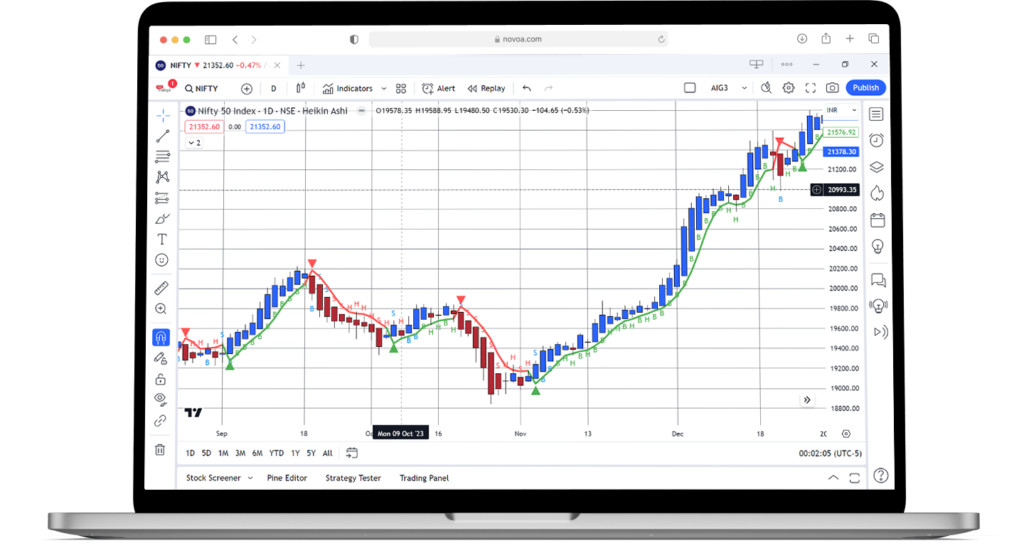The height and width of the screenshot is (548, 1024).
Task: Open the watchlist panel icon
Action: [x=876, y=114]
